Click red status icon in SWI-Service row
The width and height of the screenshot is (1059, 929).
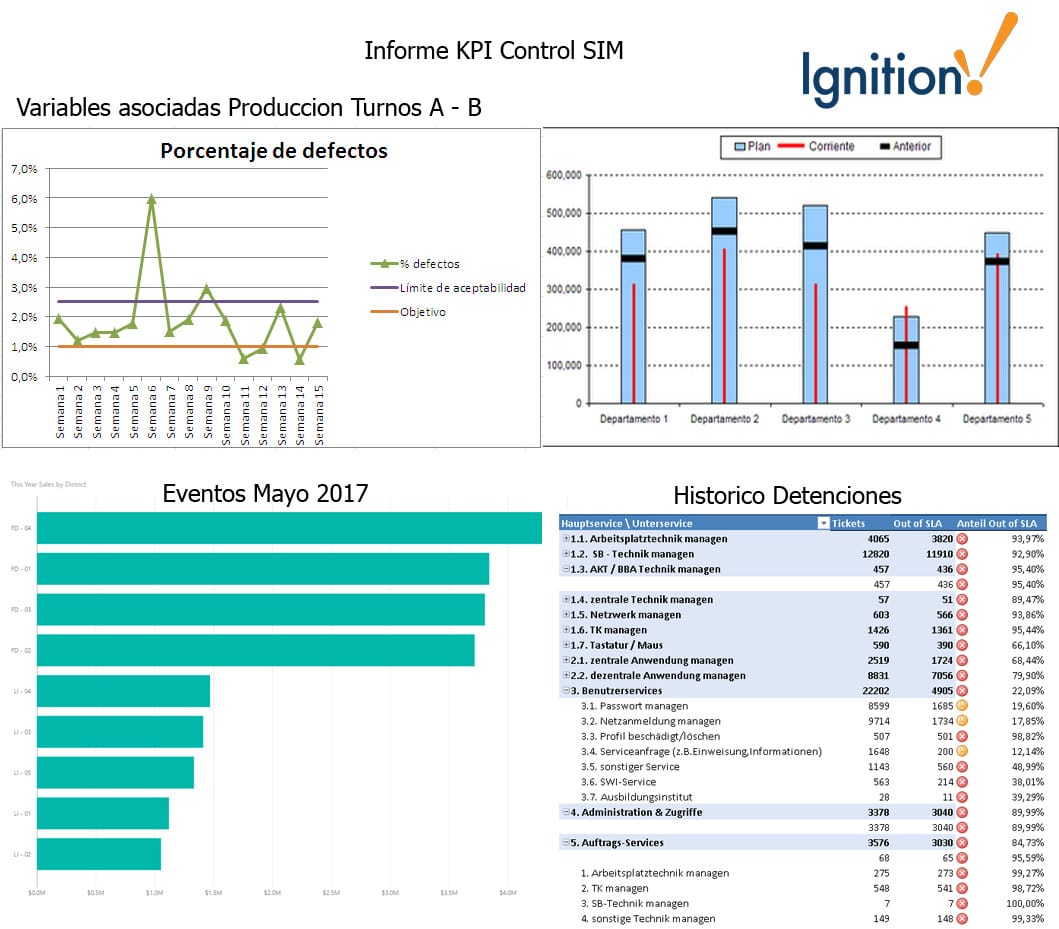click(962, 782)
